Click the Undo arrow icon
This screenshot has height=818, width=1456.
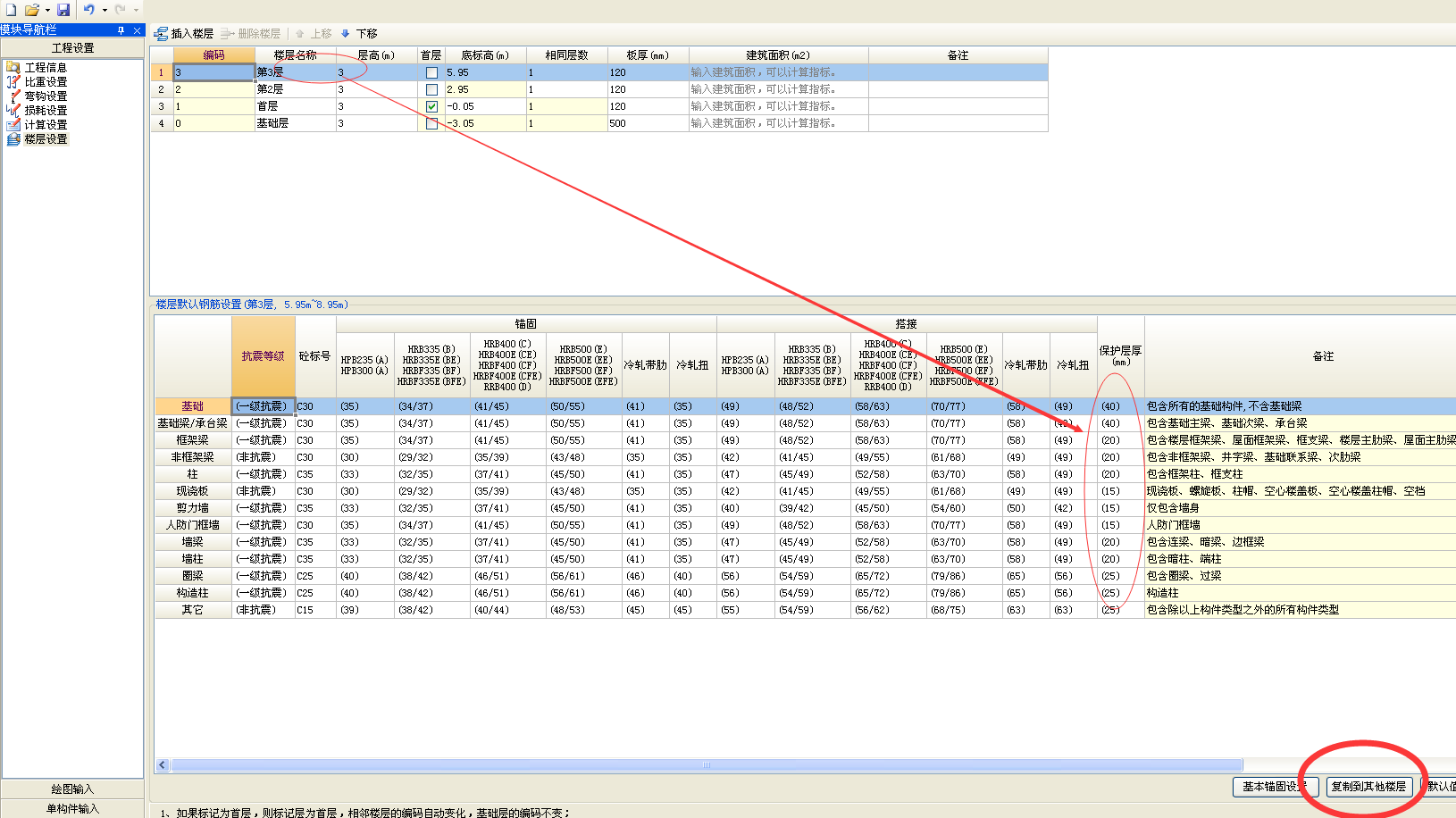[88, 9]
